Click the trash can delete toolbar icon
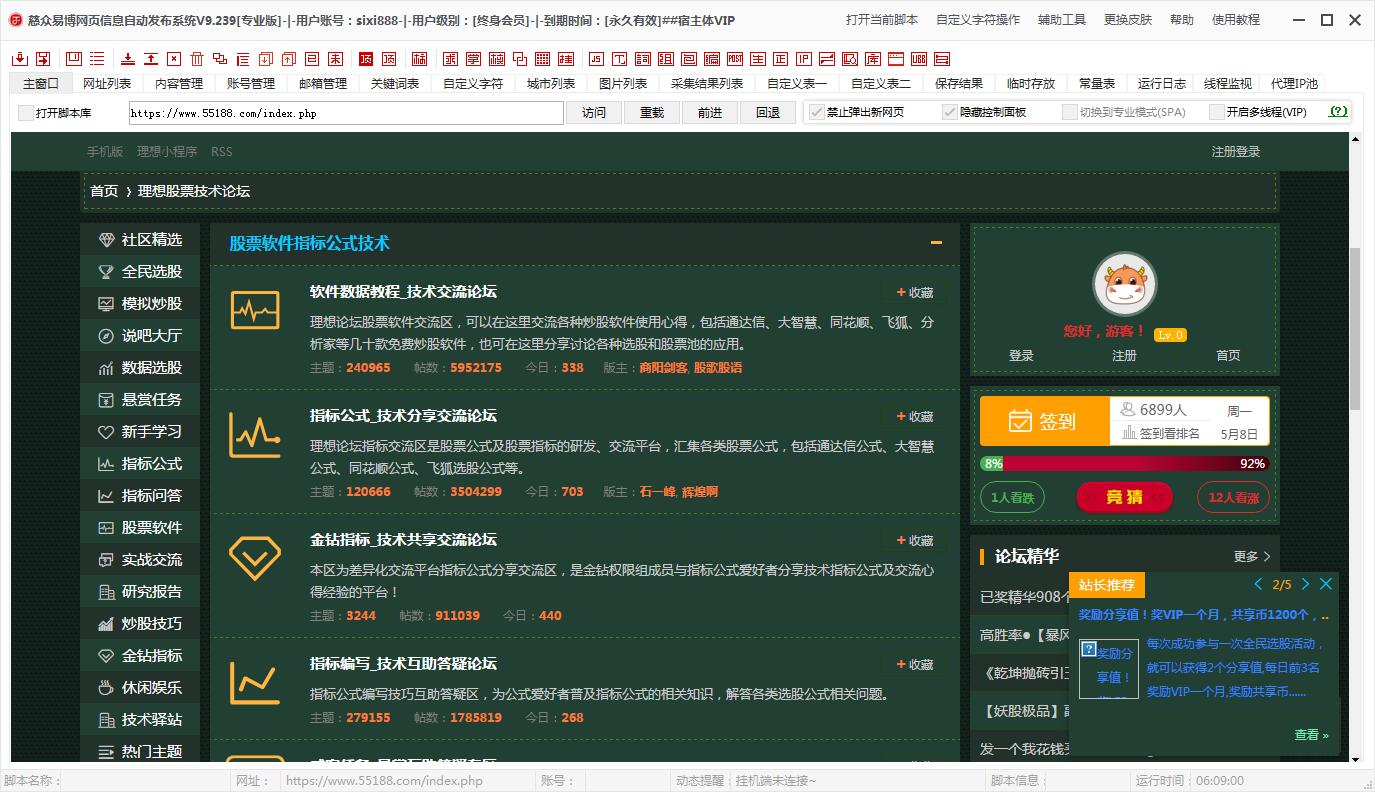The image size is (1375, 792). 197,59
